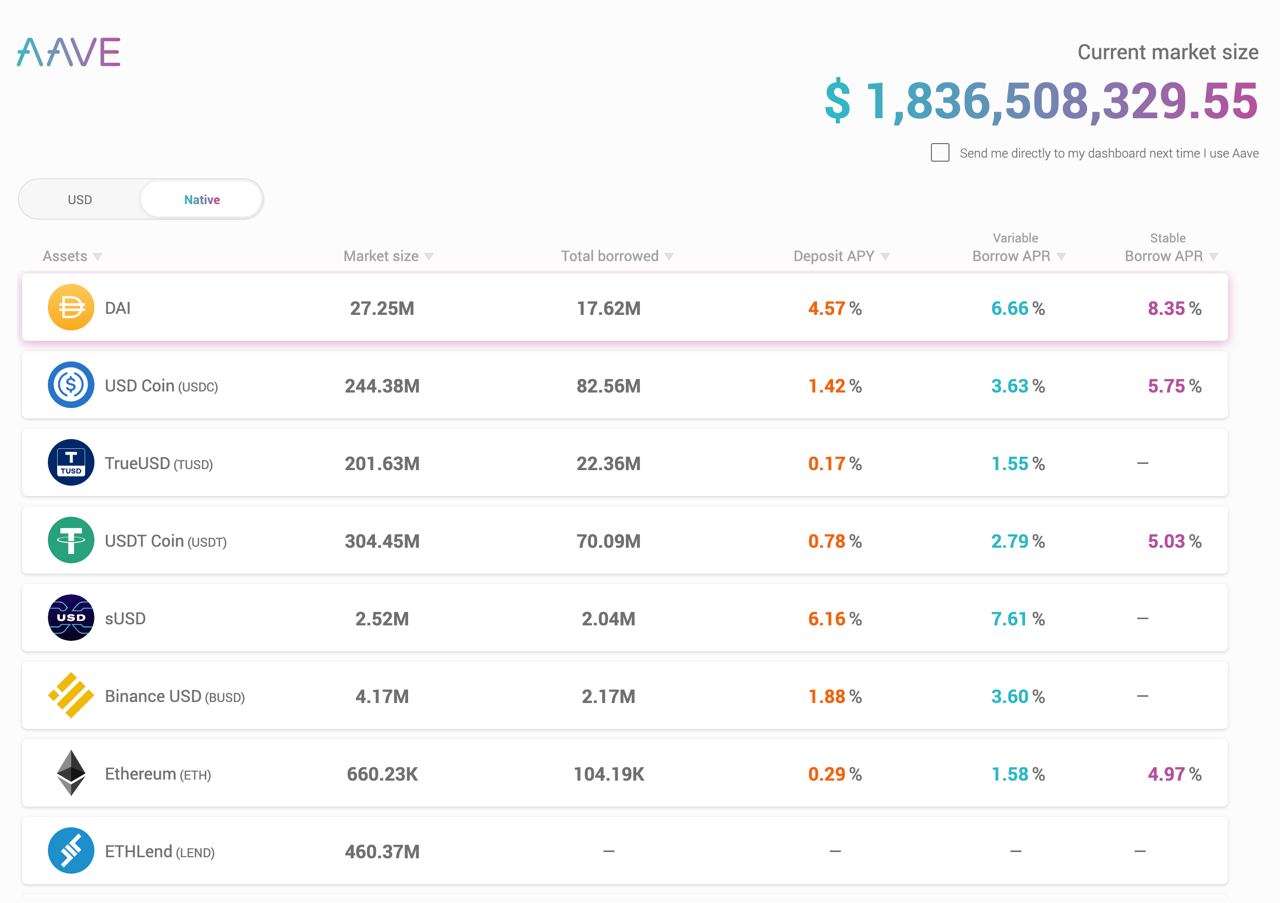The image size is (1280, 903).
Task: Click USDC market size 244.38M
Action: click(382, 386)
